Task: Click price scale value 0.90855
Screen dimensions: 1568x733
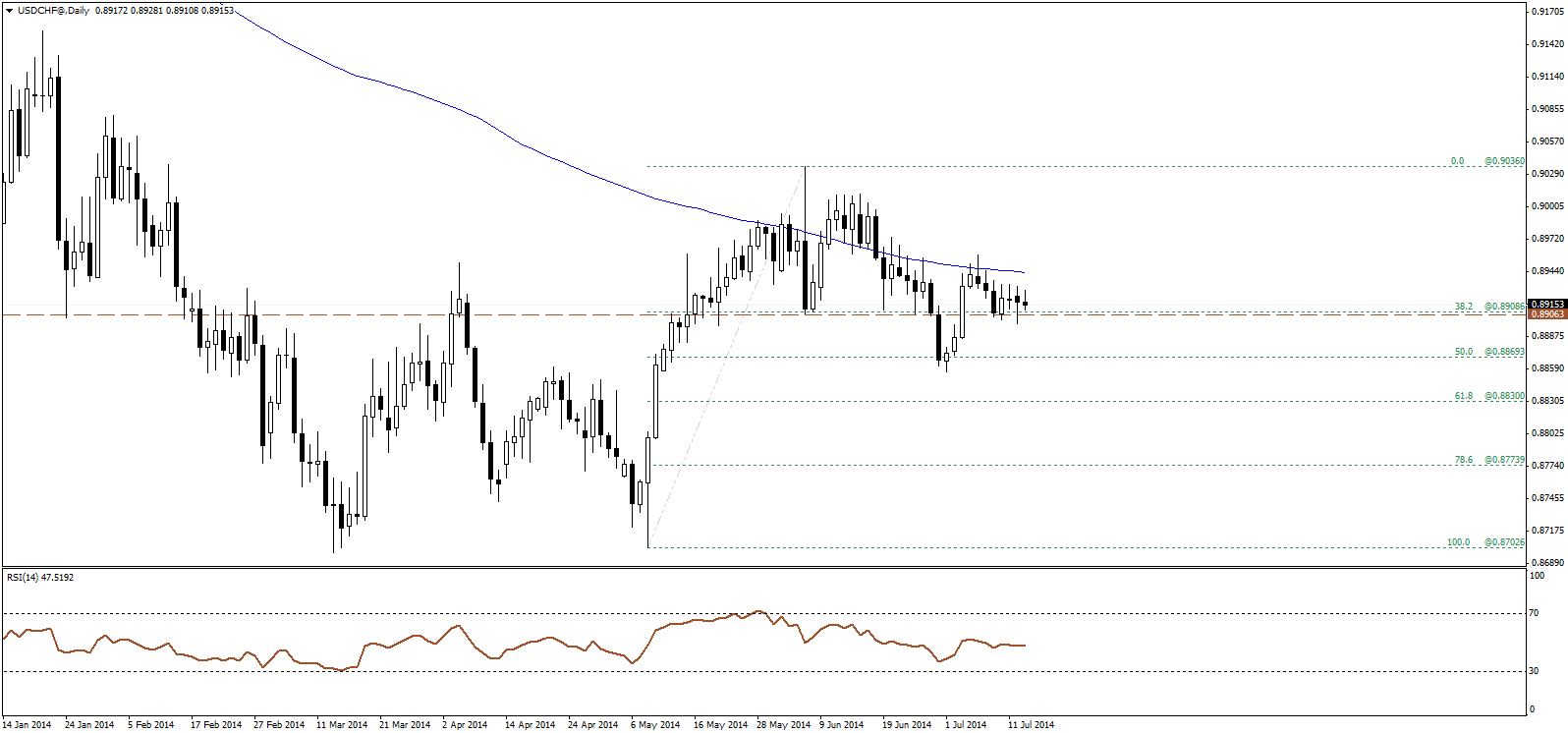Action: coord(1549,109)
